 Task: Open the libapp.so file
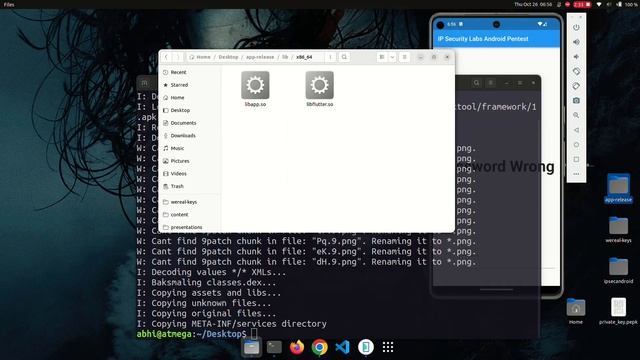click(255, 89)
